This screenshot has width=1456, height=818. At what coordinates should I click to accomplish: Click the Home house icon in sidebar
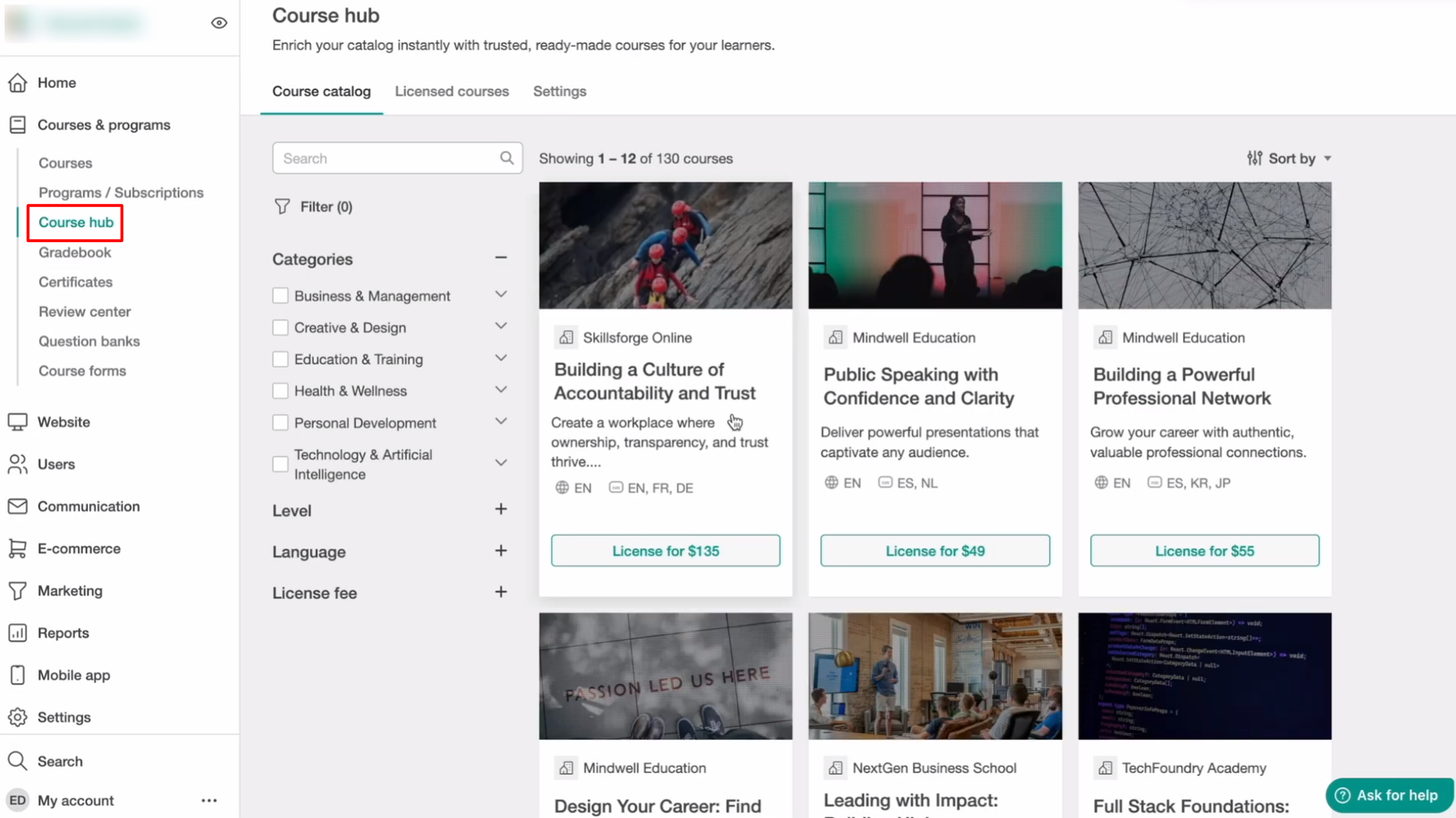[x=18, y=83]
